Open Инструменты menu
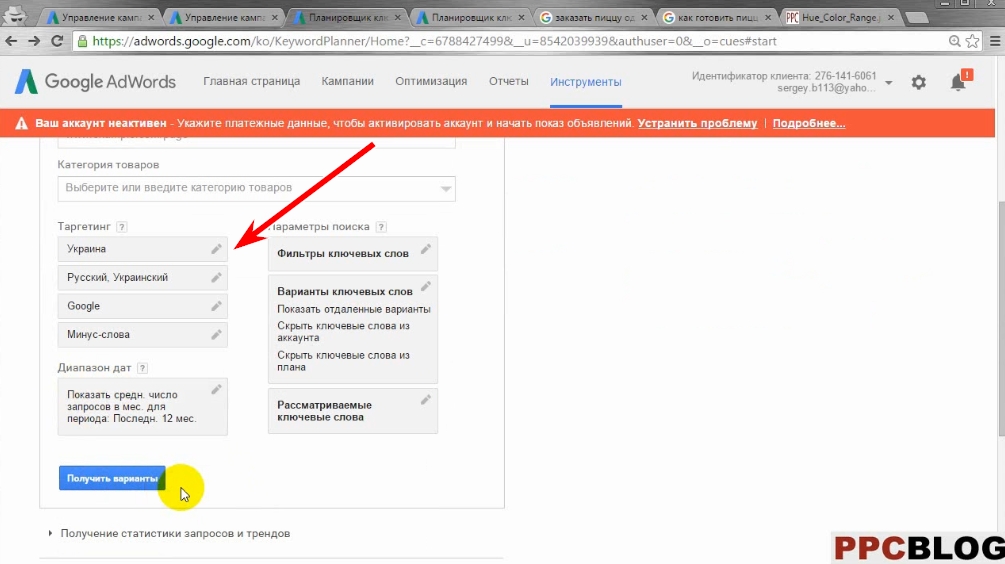 (586, 82)
